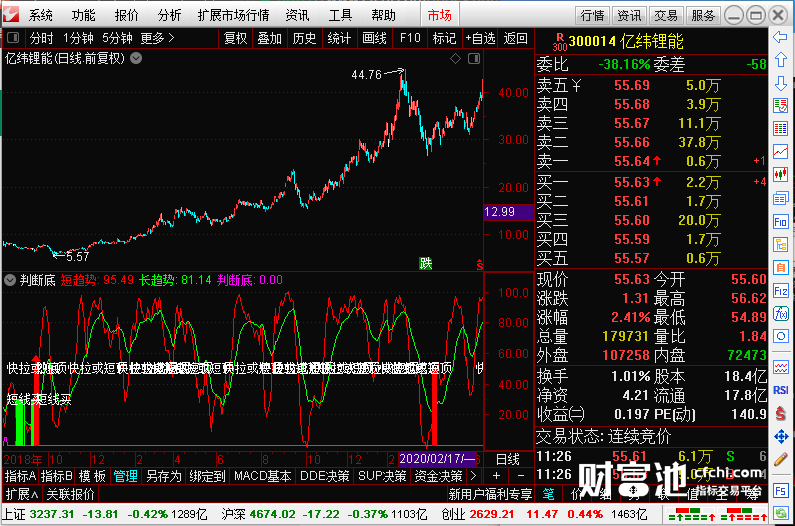Click the red S dollar icon in sidebar
795x526 pixels.
(x=780, y=413)
